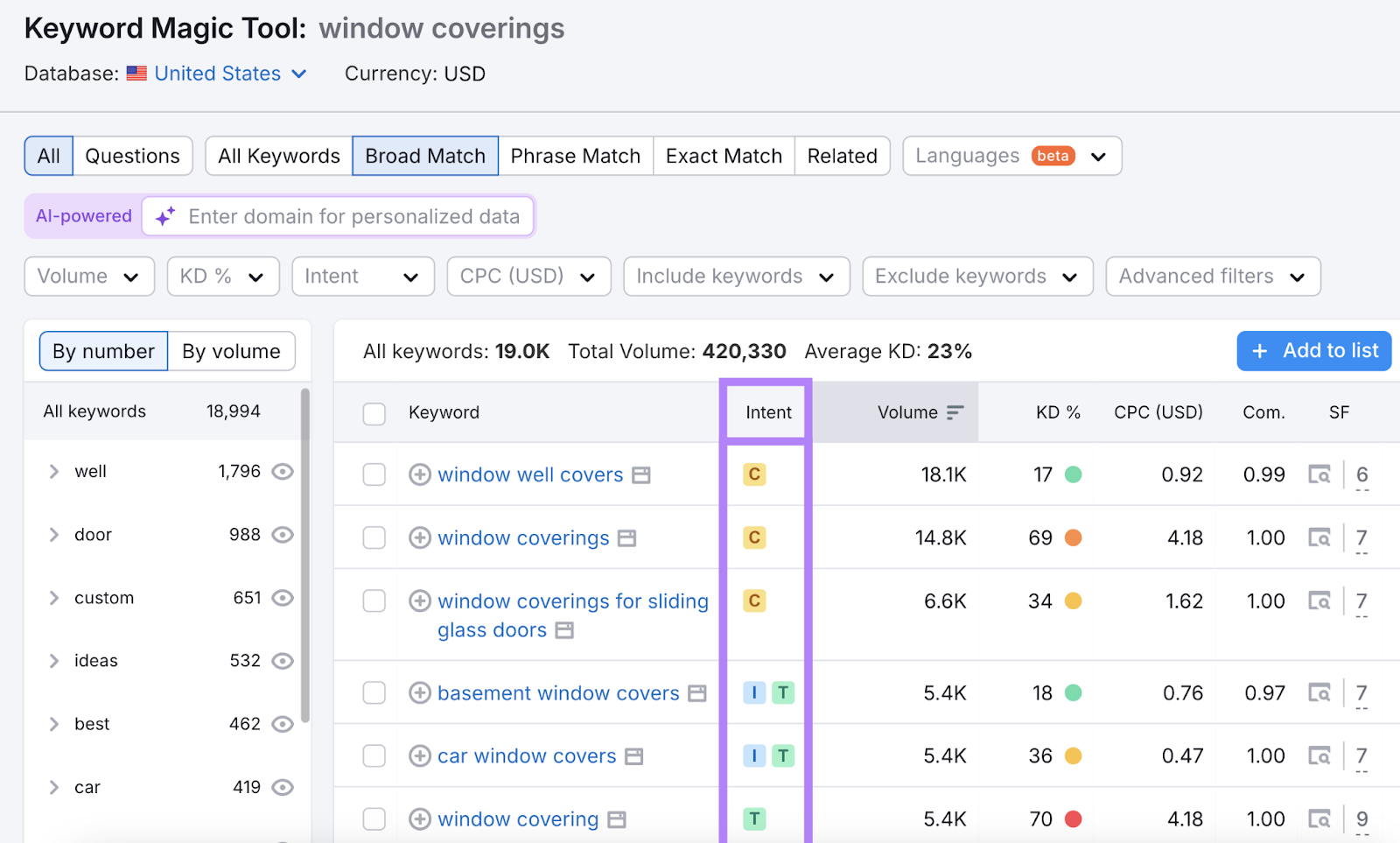Expand the "well" keyword group

pyautogui.click(x=53, y=471)
